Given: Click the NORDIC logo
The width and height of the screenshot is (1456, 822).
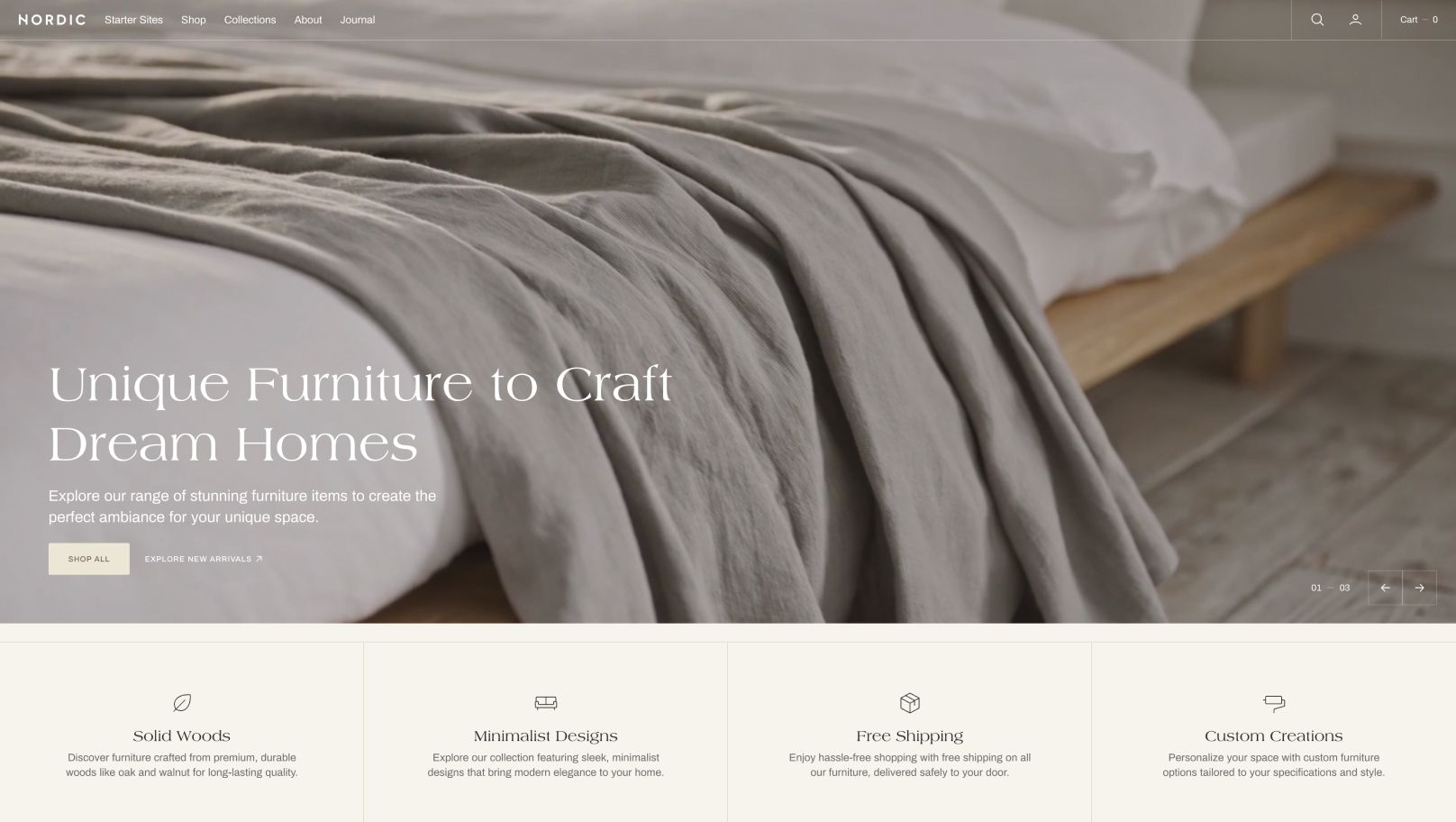Looking at the screenshot, I should coord(52,20).
